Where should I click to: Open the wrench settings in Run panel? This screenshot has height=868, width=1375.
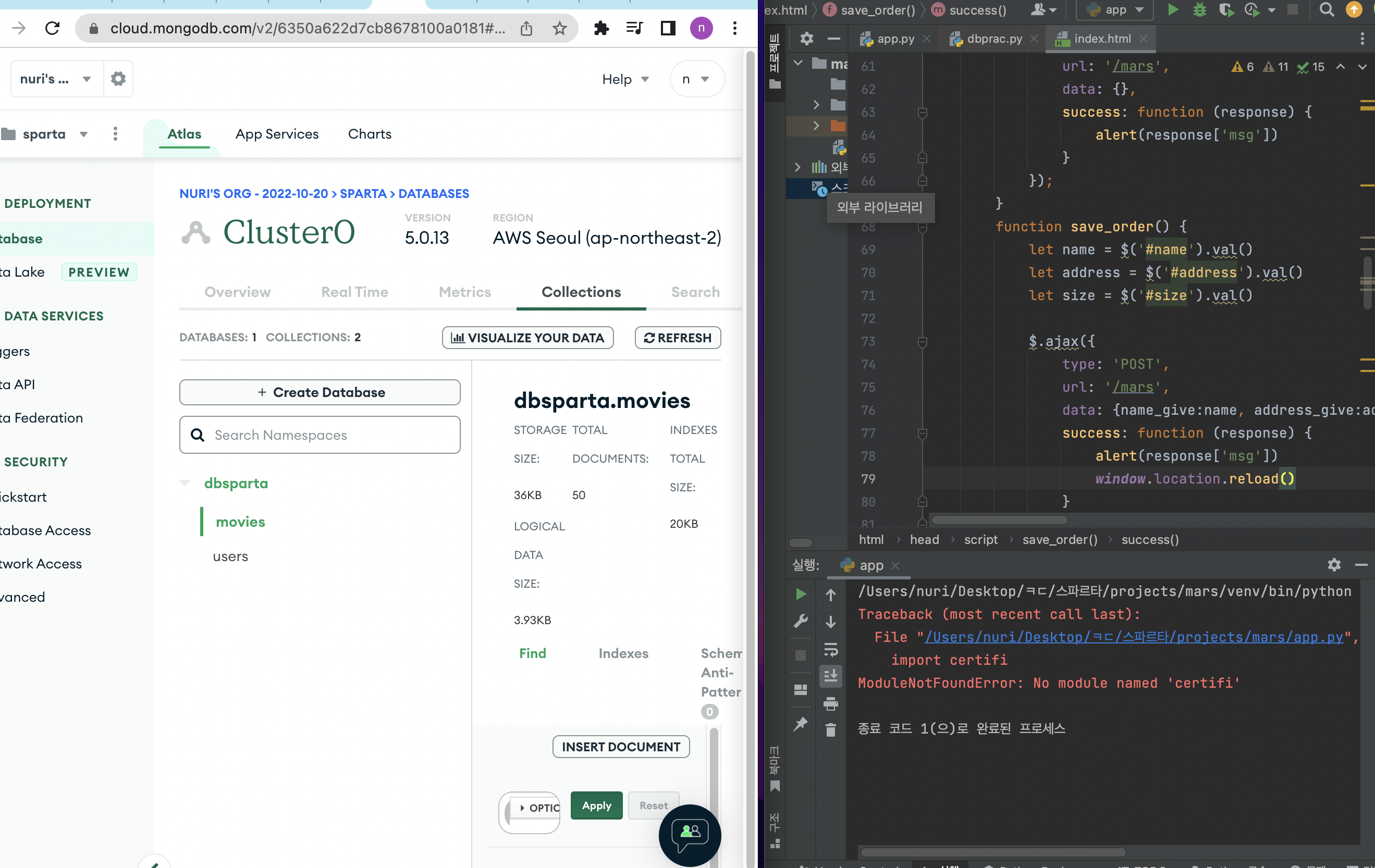coord(801,622)
